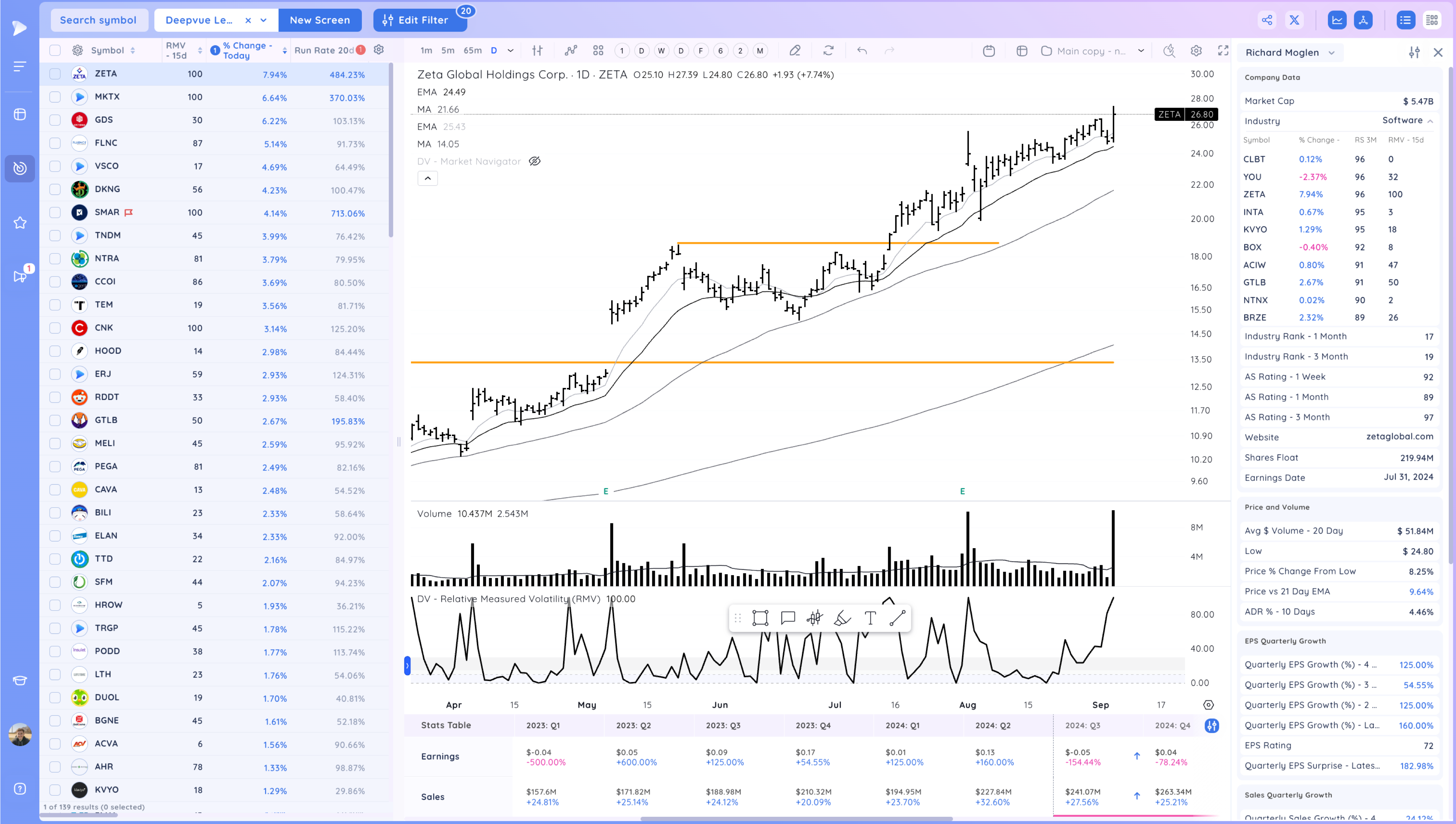Open chart settings gear in chart toolbar
The height and width of the screenshot is (824, 1456).
coord(1196,50)
